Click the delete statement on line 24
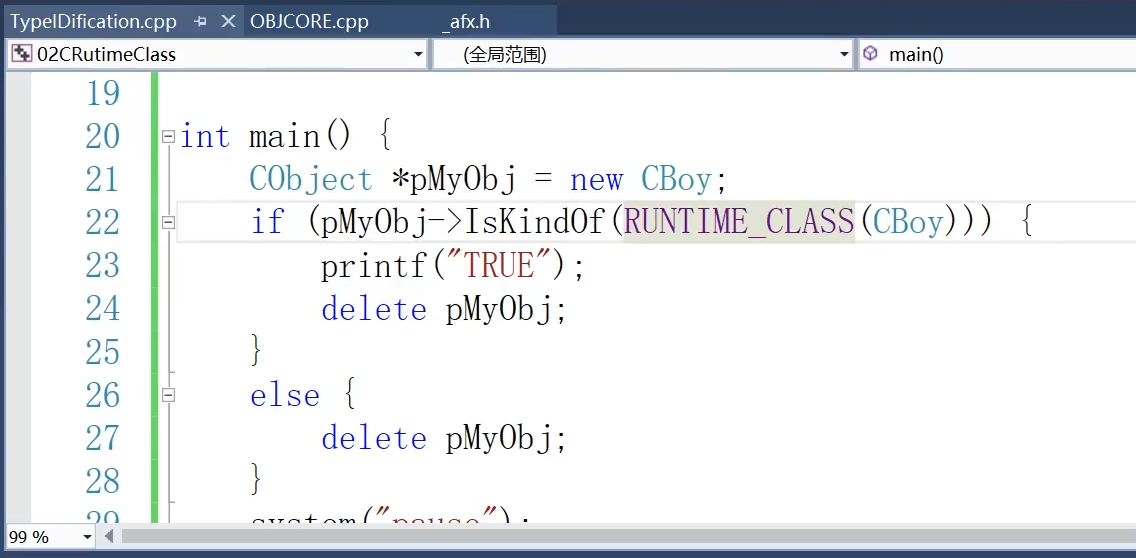1136x558 pixels. tap(374, 309)
